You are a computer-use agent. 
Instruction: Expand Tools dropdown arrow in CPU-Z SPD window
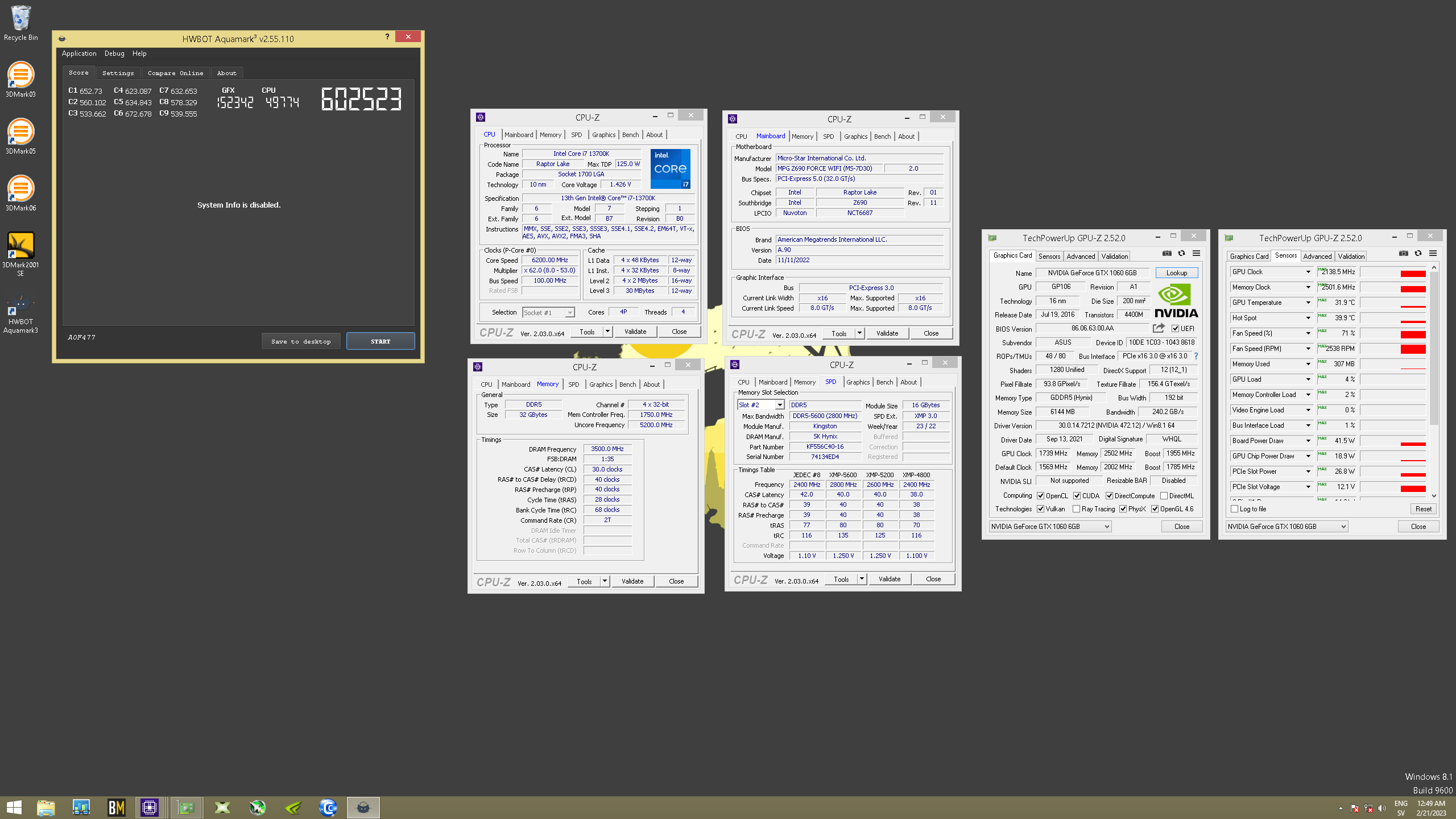coord(862,578)
